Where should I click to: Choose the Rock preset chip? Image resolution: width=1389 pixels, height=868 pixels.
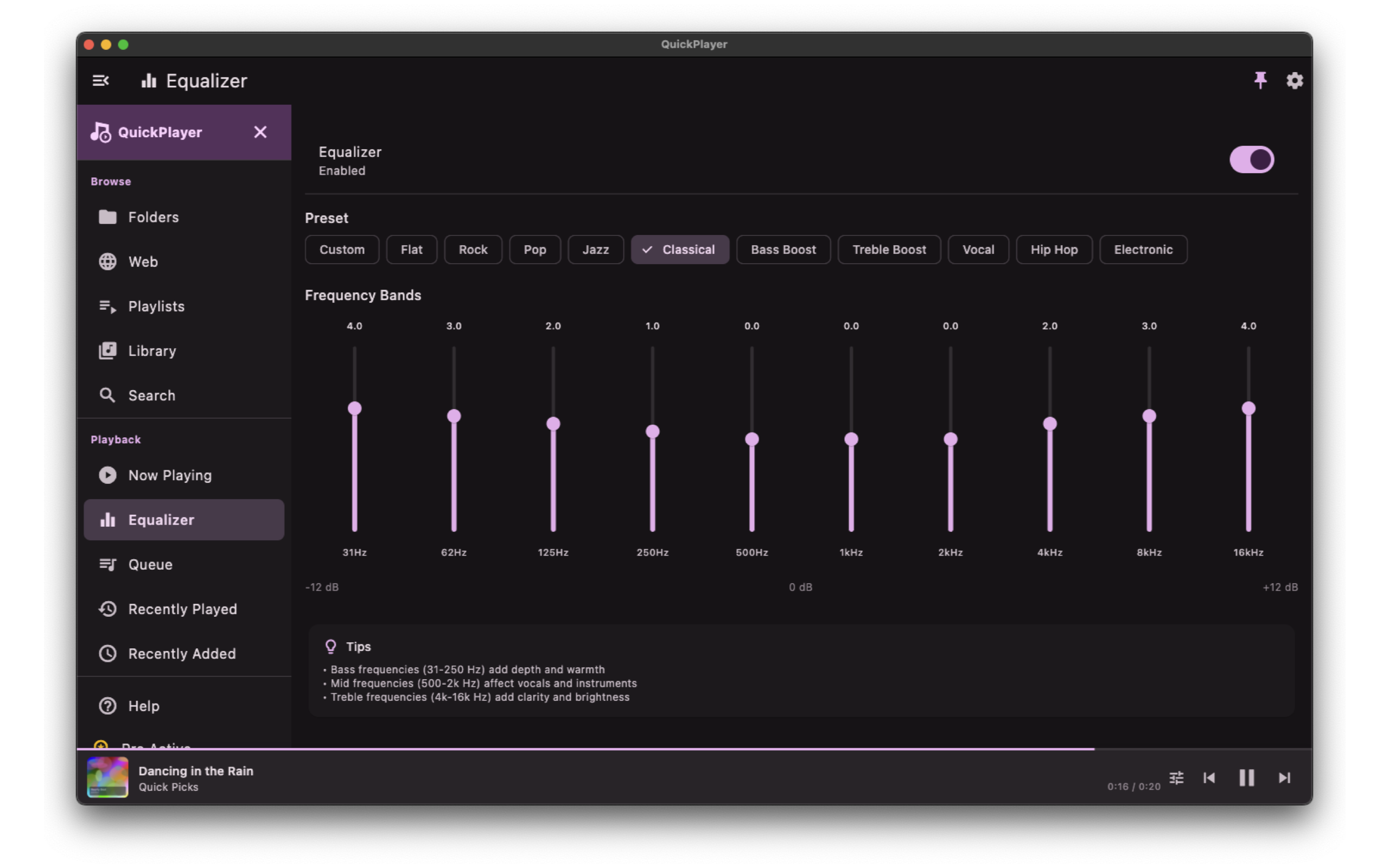[473, 250]
